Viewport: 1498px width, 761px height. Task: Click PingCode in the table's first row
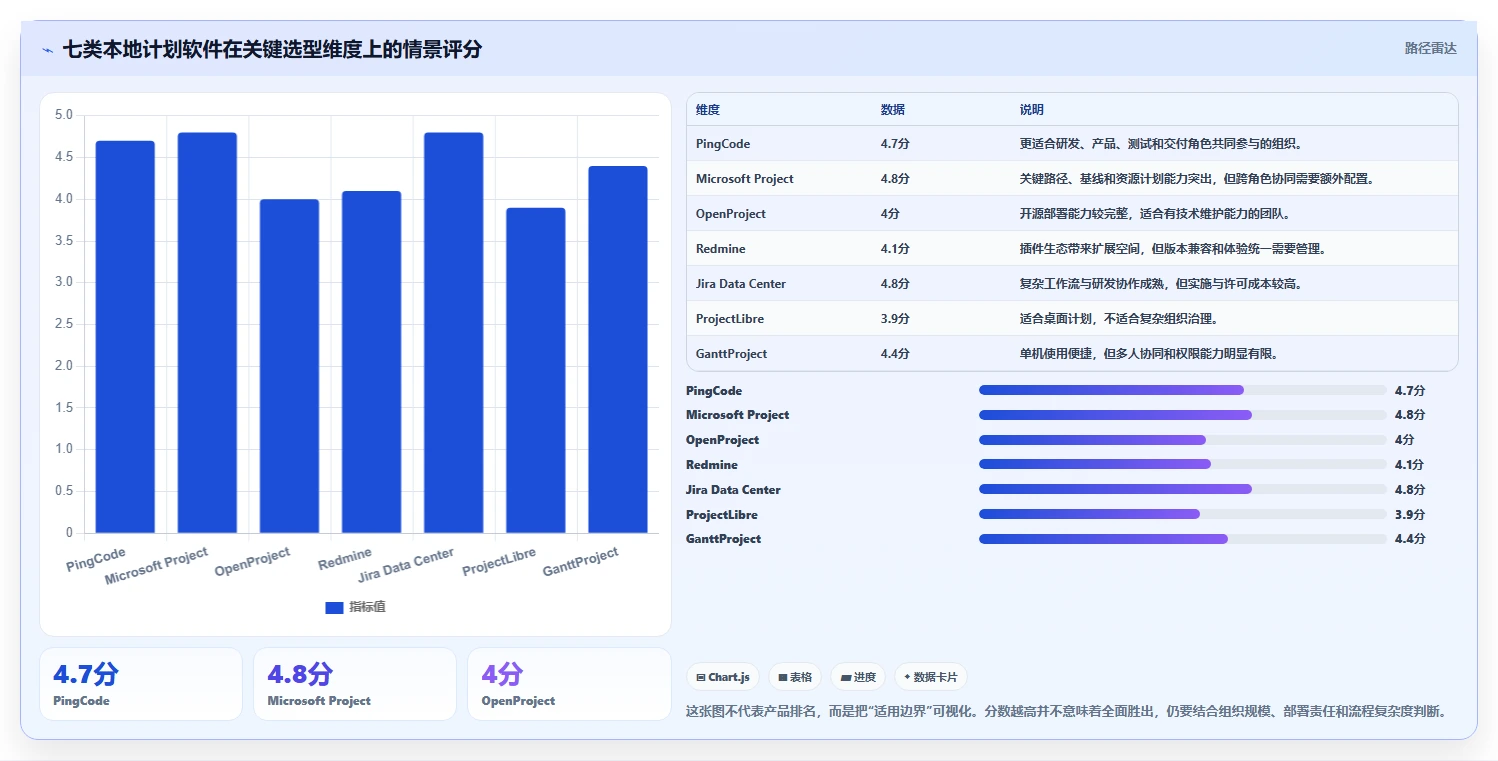point(723,144)
